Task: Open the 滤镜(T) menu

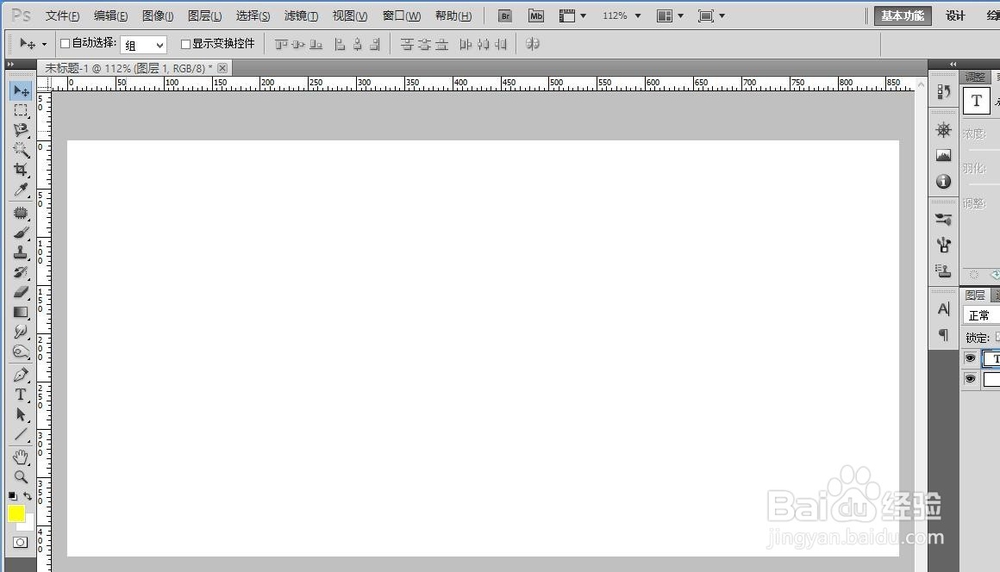Action: coord(301,16)
